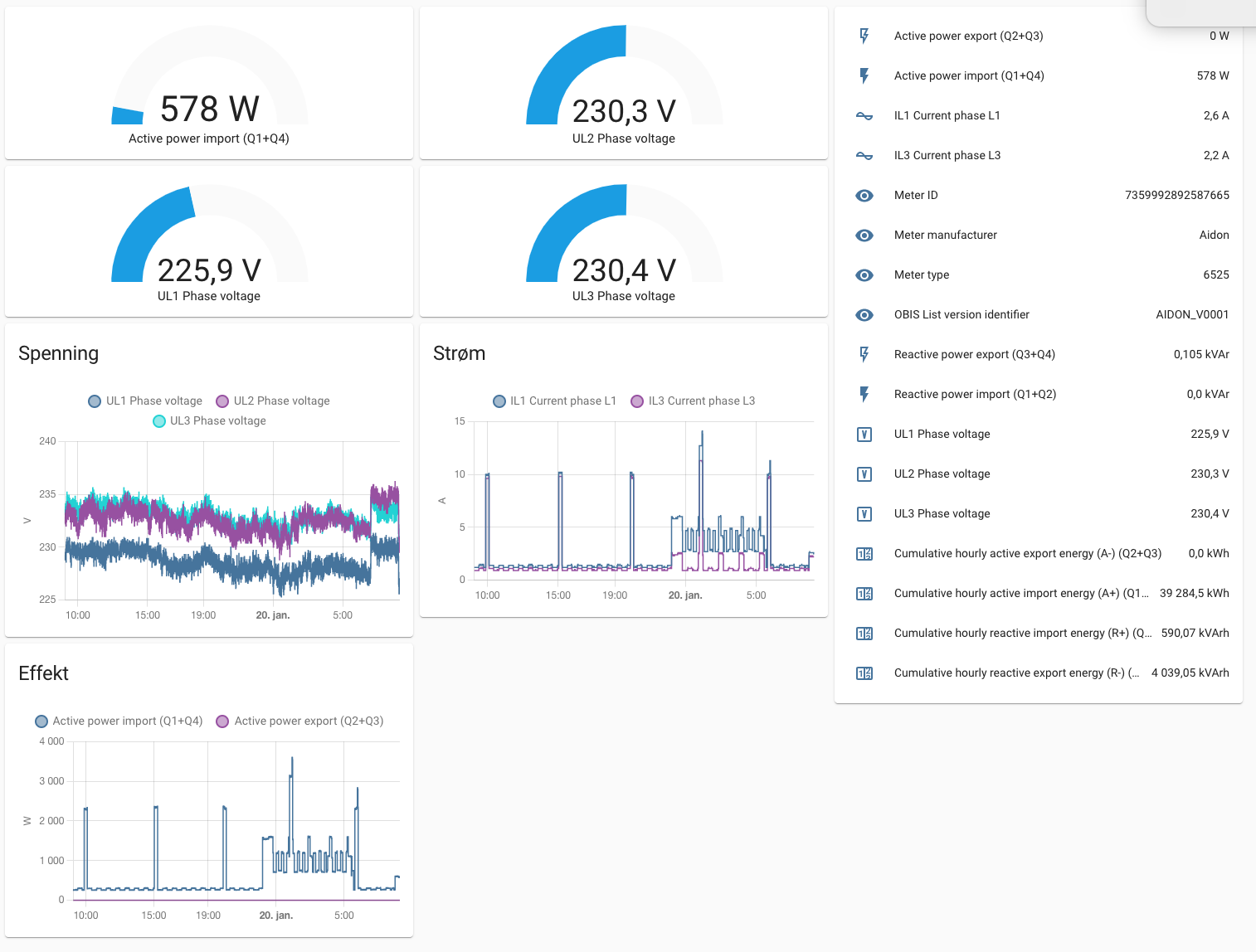Select the Meter type value 6525
This screenshot has height=952, width=1256.
tap(1216, 274)
